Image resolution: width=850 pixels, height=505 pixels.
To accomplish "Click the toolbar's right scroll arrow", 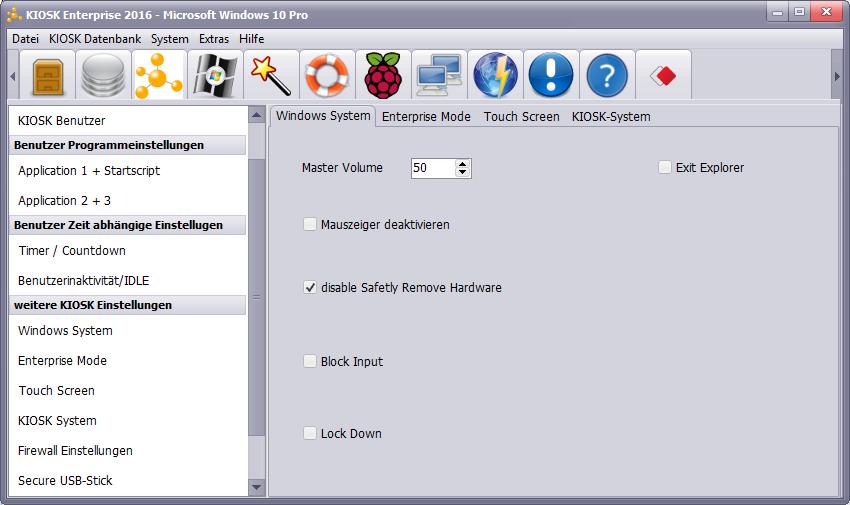I will [837, 76].
